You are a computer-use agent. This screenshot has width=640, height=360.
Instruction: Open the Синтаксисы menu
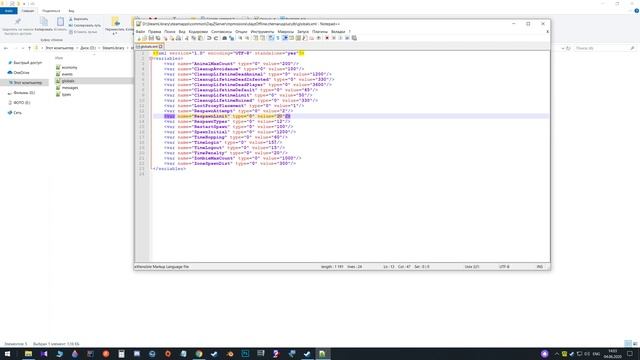coord(221,31)
